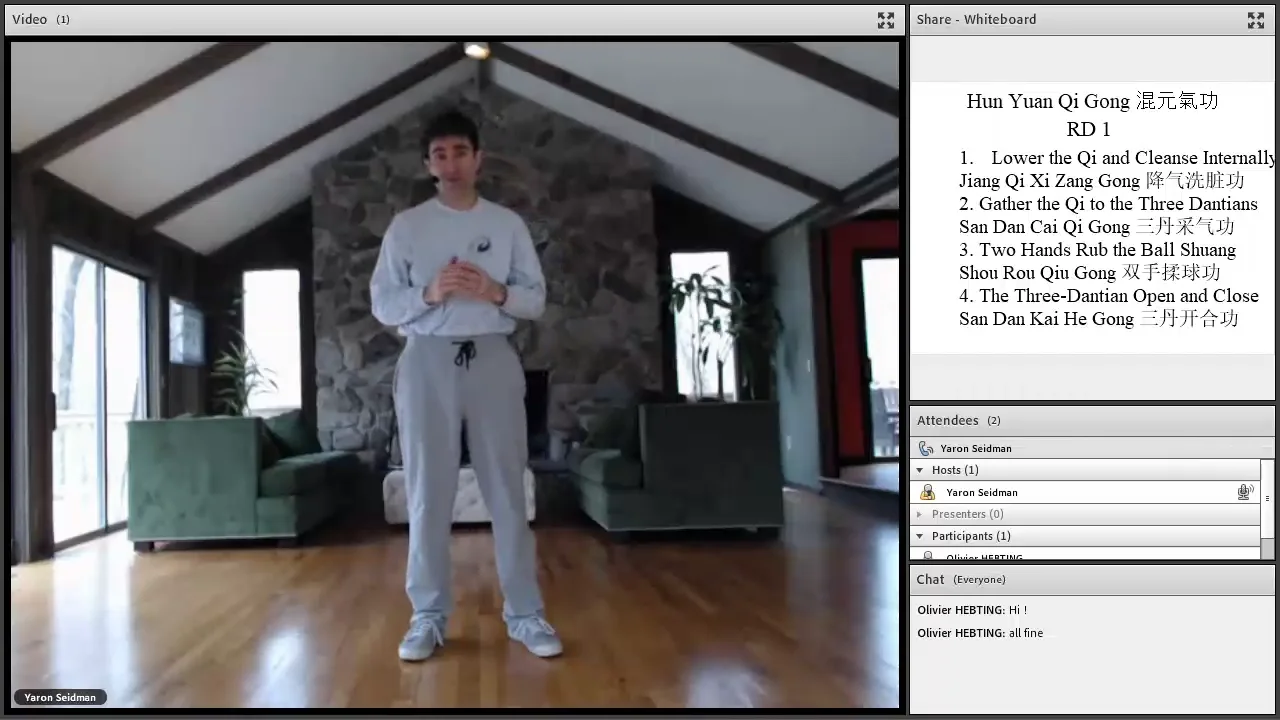Screen dimensions: 1280x720
Task: Maximize the Share Whiteboard pod
Action: [1256, 20]
